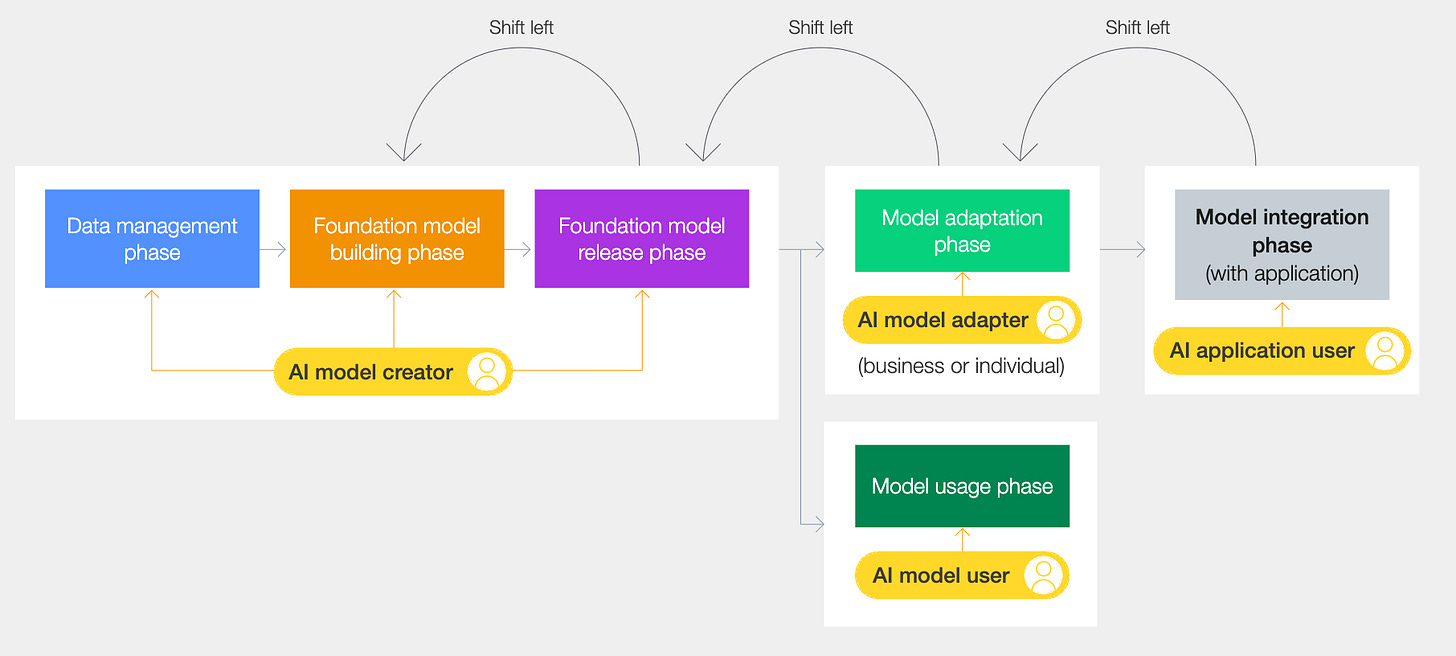Click Shift left above the building phase
Viewport: 1456px width, 656px height.
[521, 27]
